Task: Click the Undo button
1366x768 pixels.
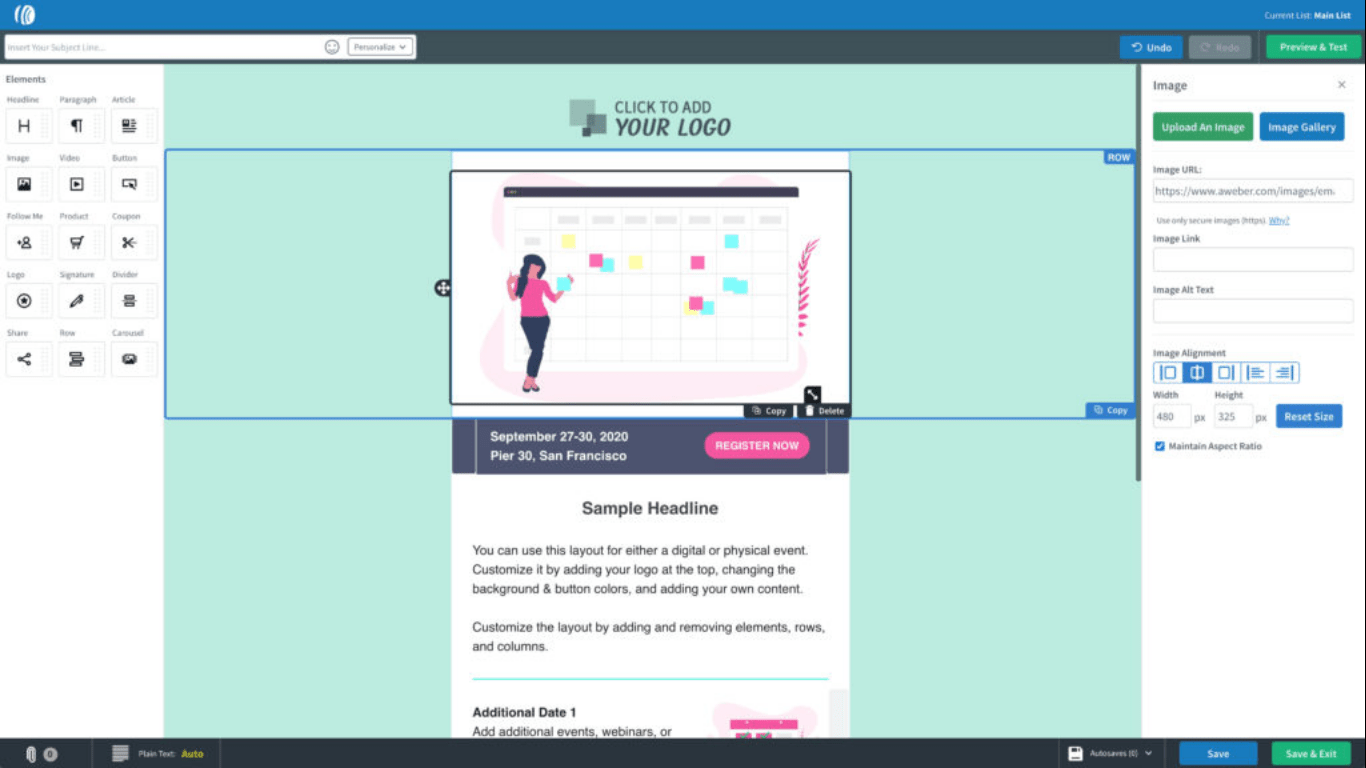Action: tap(1151, 47)
